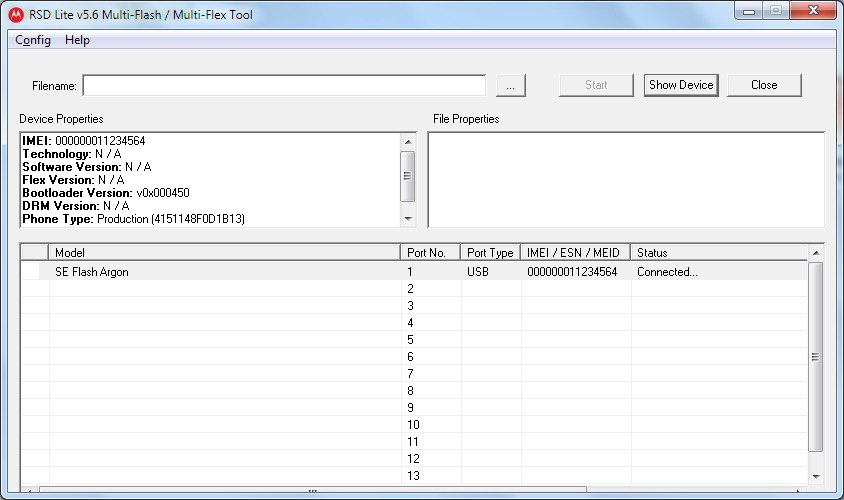The height and width of the screenshot is (500, 844).
Task: Click the Port Type column header
Action: point(490,252)
